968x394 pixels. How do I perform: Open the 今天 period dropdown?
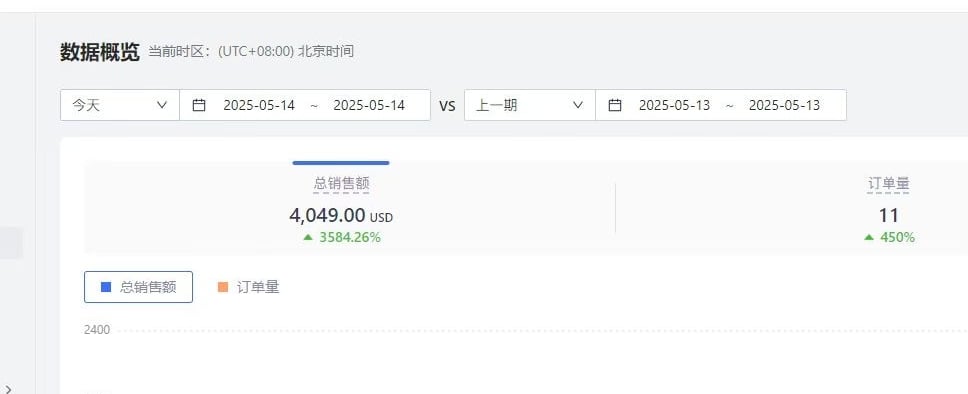pyautogui.click(x=120, y=105)
